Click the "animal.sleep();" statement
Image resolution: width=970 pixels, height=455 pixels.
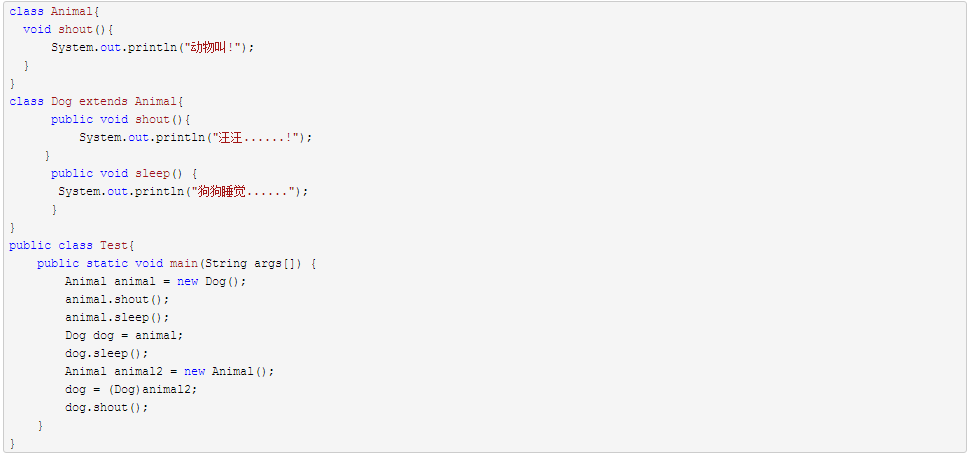pyautogui.click(x=117, y=317)
